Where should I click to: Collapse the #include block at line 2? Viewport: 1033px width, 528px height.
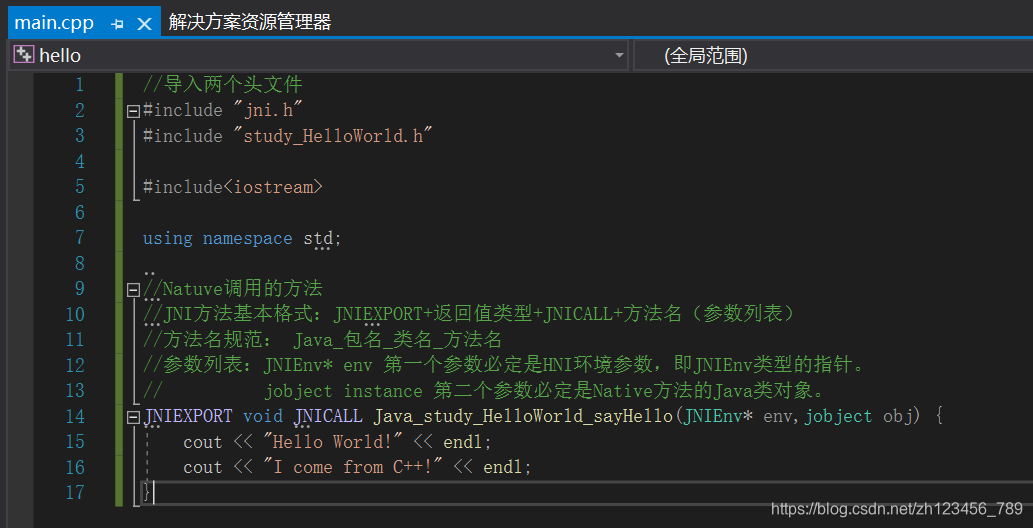coord(133,111)
